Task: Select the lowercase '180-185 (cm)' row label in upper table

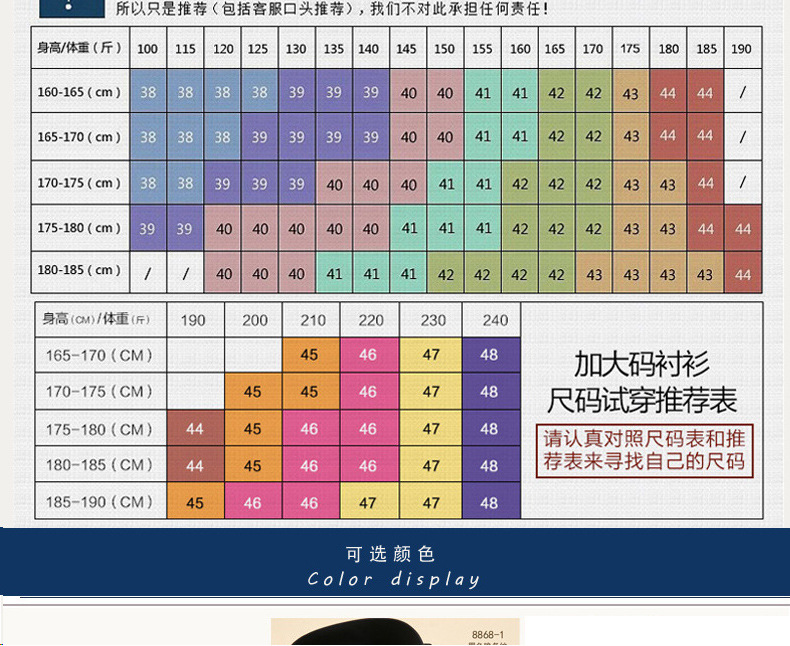Action: tap(80, 271)
